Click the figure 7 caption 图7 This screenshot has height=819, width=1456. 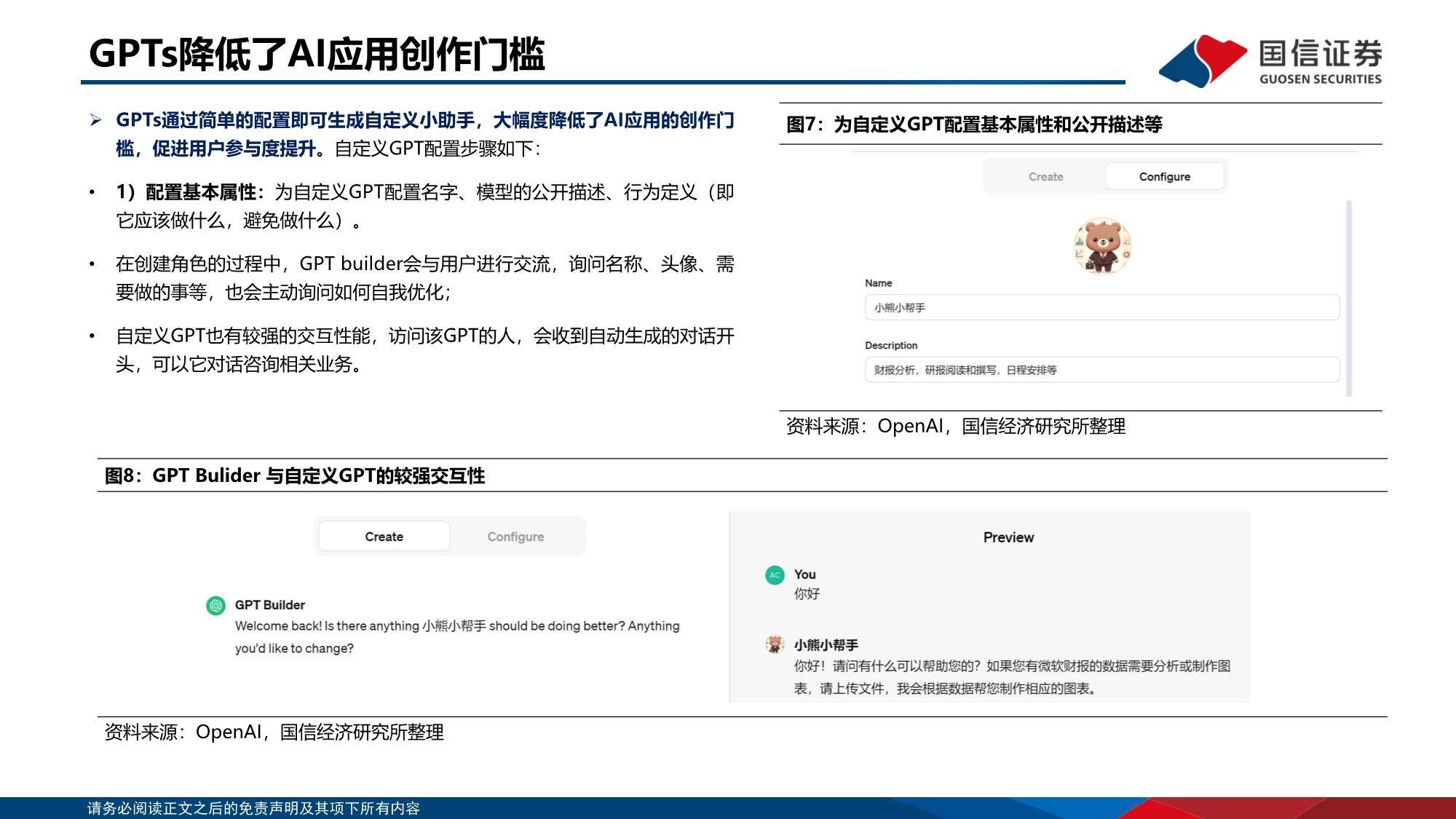974,124
